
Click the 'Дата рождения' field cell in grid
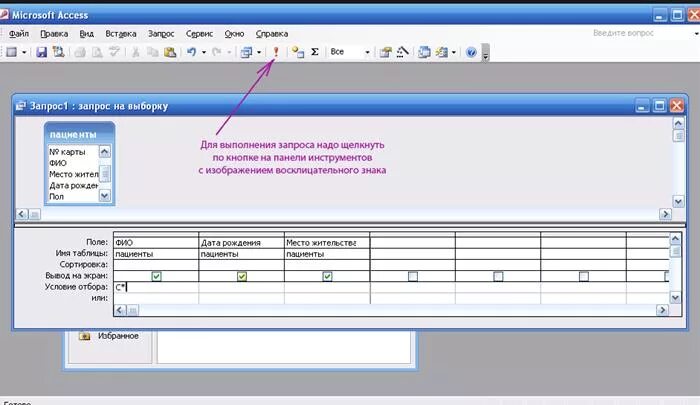coord(241,242)
